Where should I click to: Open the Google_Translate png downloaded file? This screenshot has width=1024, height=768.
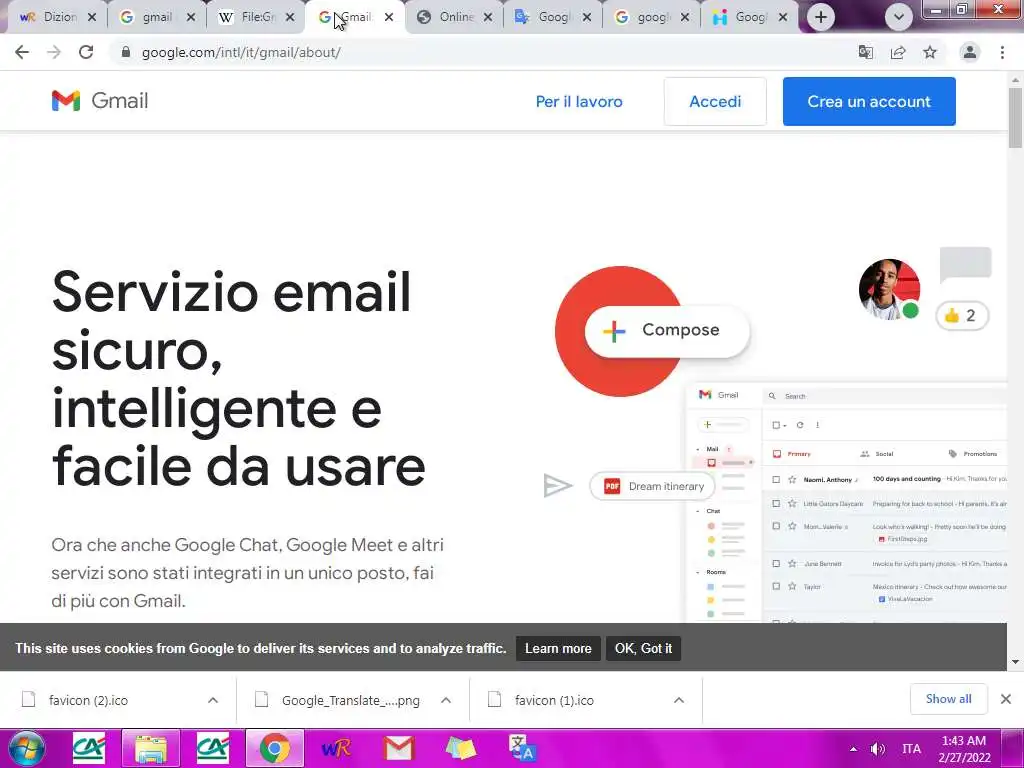(351, 700)
